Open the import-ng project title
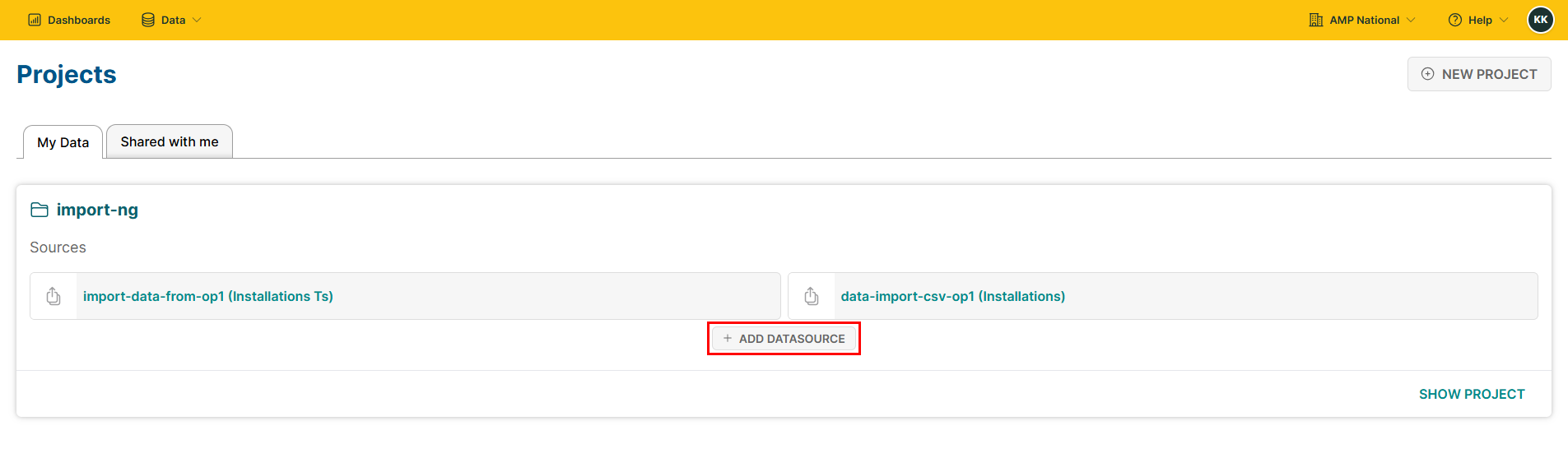The image size is (1568, 458). coord(97,210)
